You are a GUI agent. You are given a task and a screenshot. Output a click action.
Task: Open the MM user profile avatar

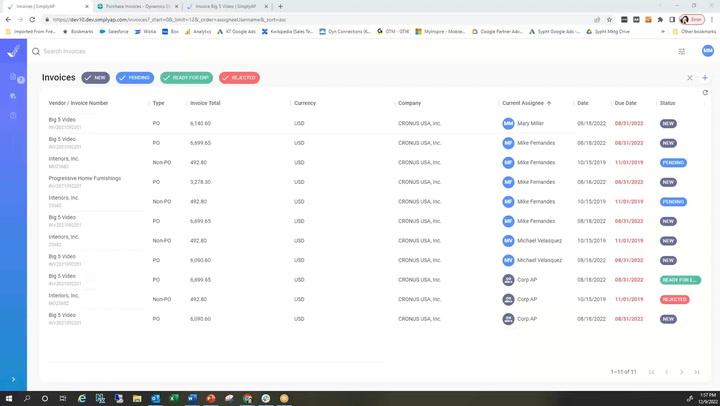point(705,51)
